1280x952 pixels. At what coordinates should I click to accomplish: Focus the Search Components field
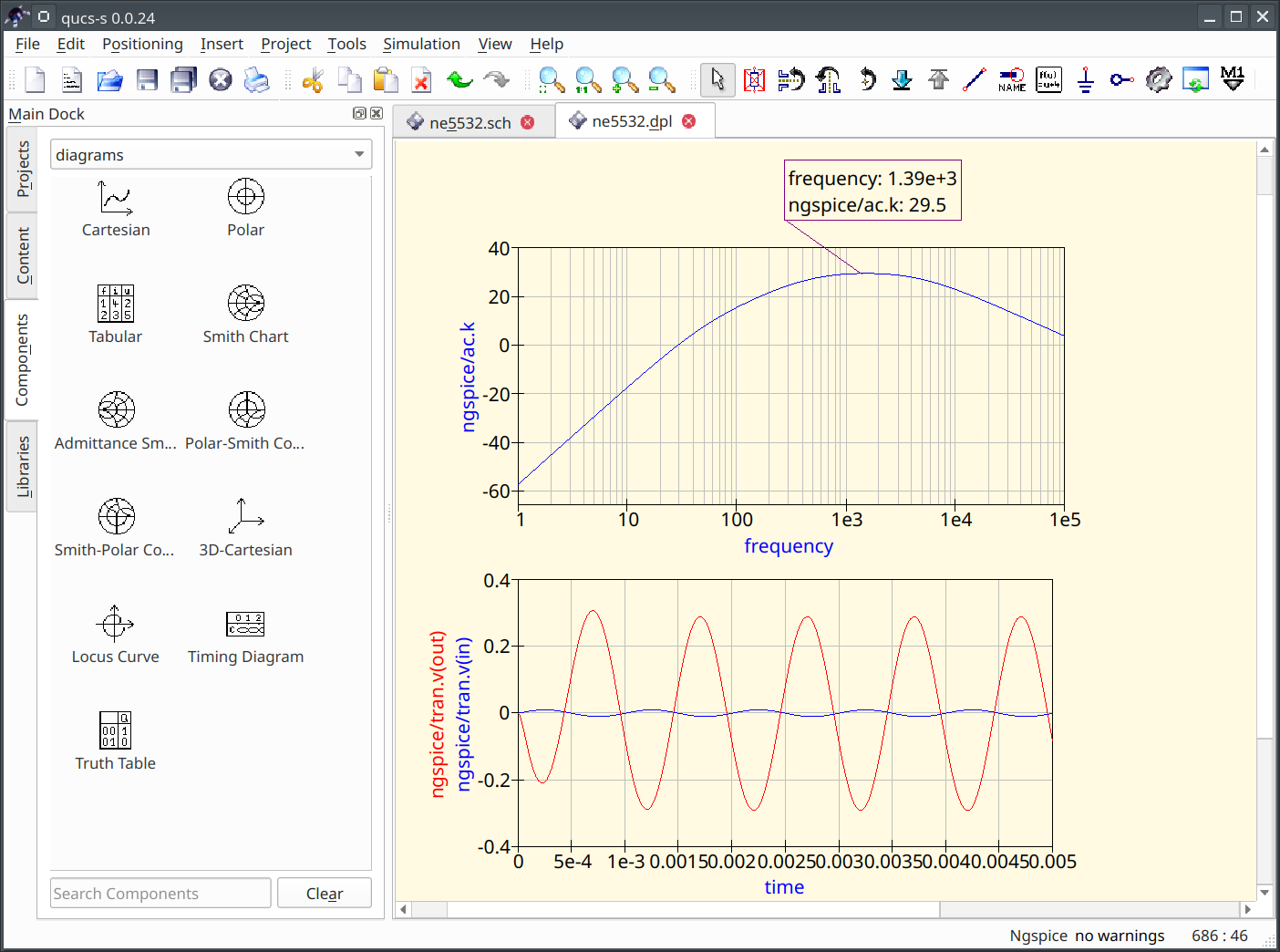pos(160,894)
